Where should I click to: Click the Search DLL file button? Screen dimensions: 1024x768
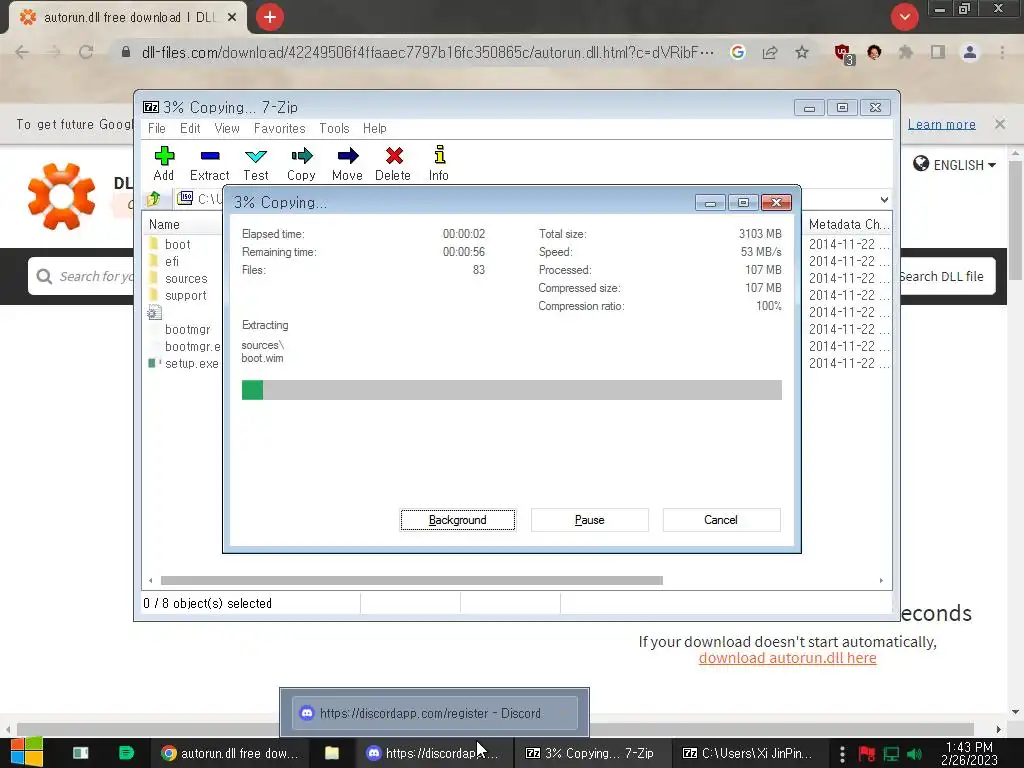tap(947, 276)
